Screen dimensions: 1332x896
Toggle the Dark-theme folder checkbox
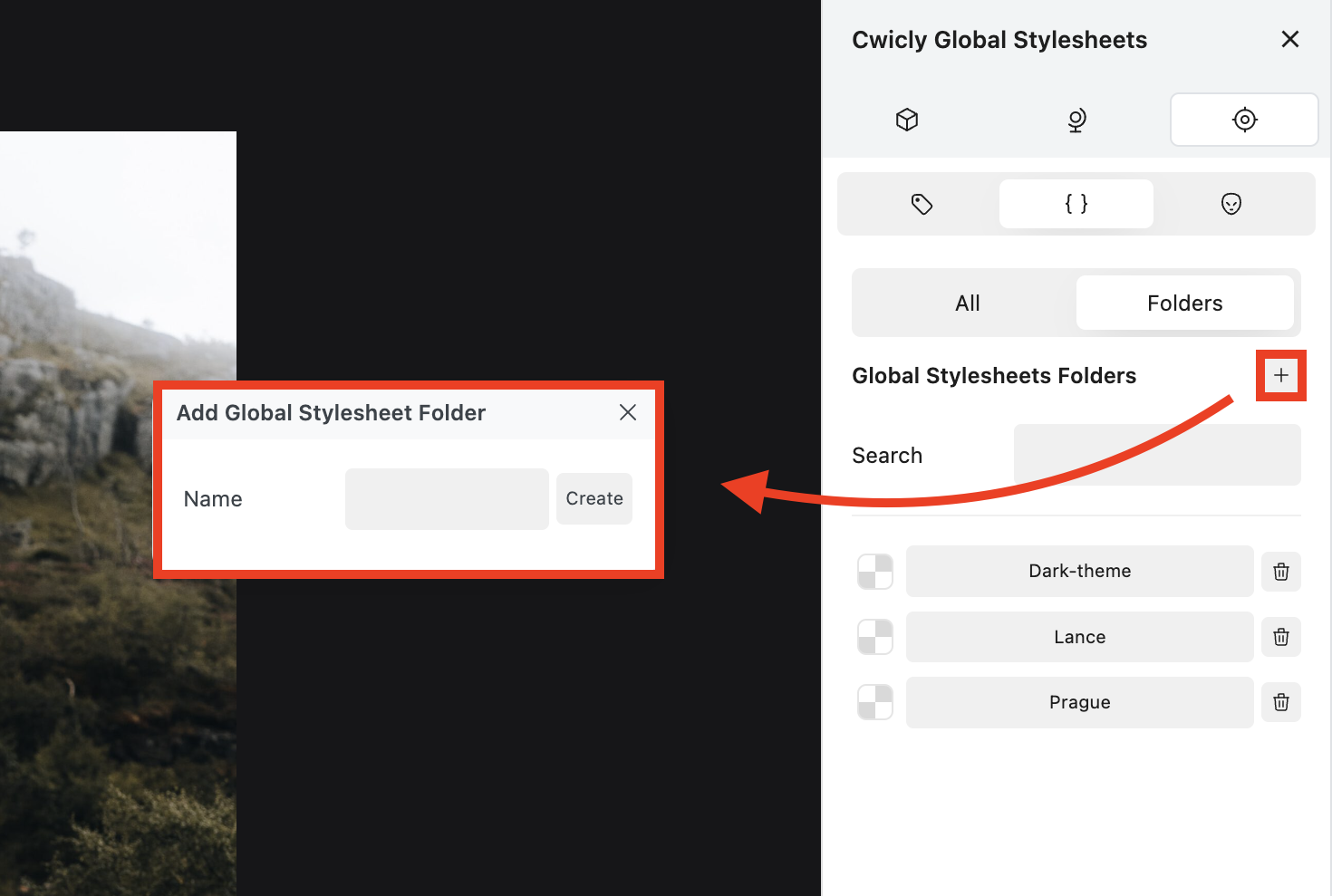[x=875, y=572]
